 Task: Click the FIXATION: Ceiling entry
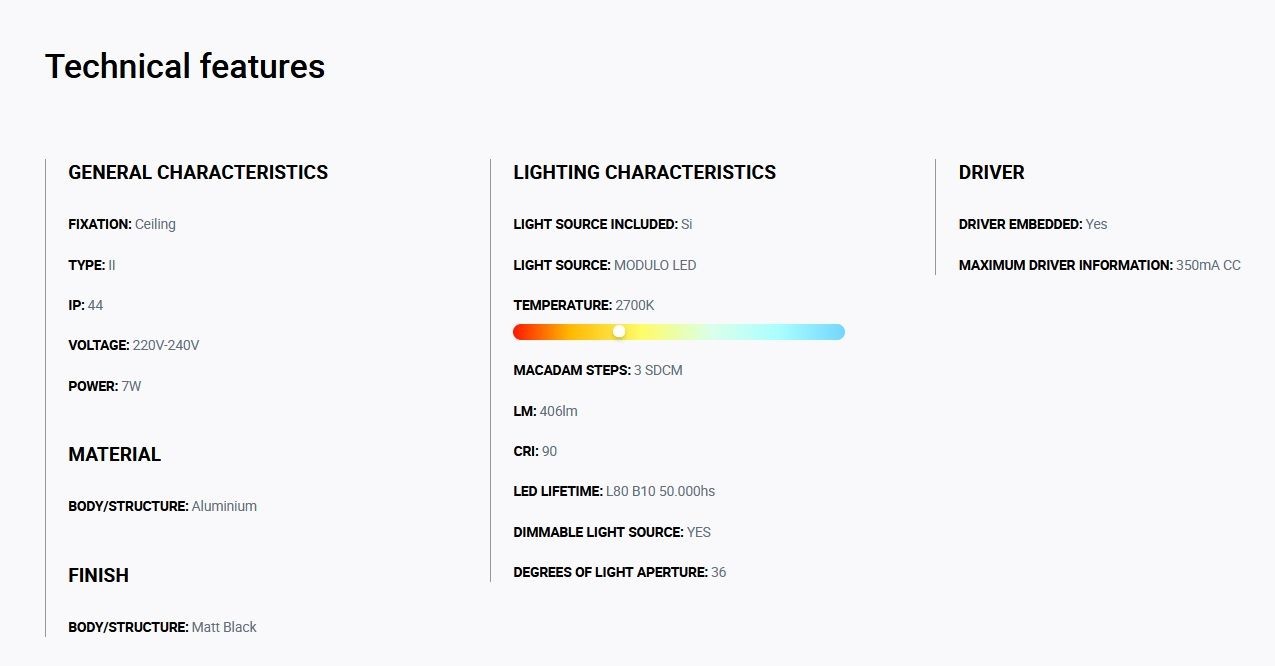(122, 224)
